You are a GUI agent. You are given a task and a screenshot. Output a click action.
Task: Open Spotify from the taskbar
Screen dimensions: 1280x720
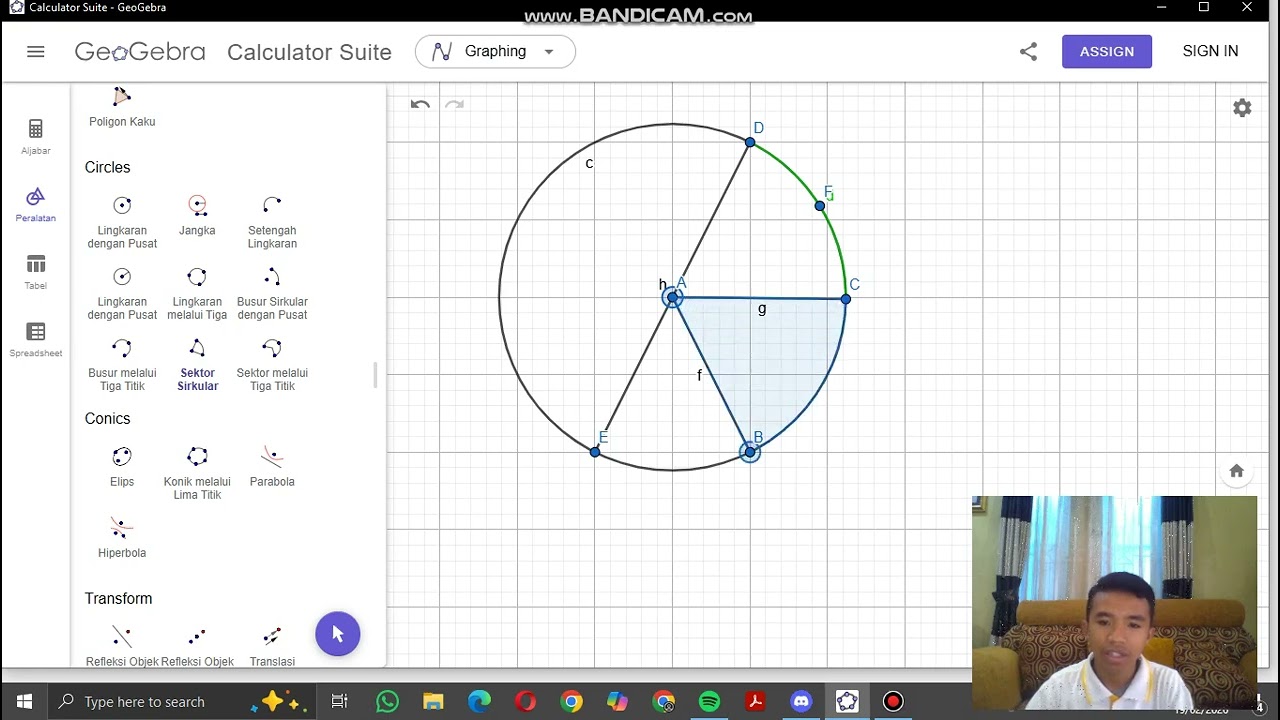(x=709, y=701)
